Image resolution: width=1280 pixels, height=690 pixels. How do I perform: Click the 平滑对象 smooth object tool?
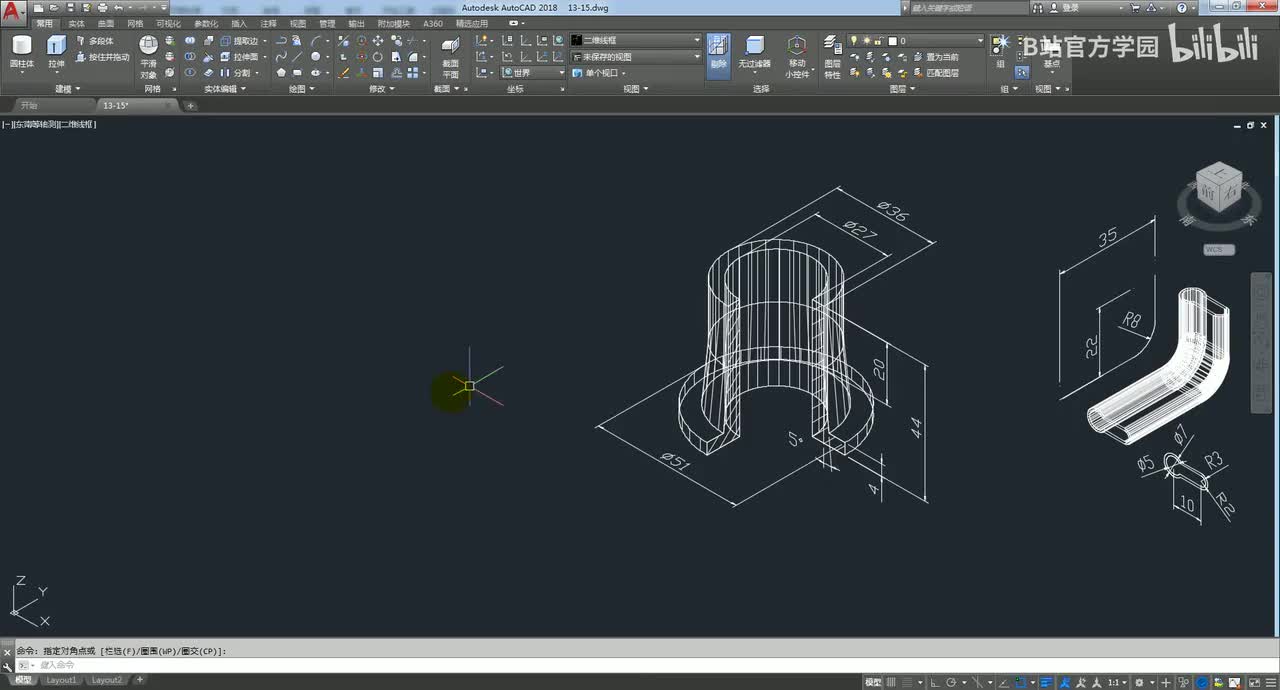[148, 57]
